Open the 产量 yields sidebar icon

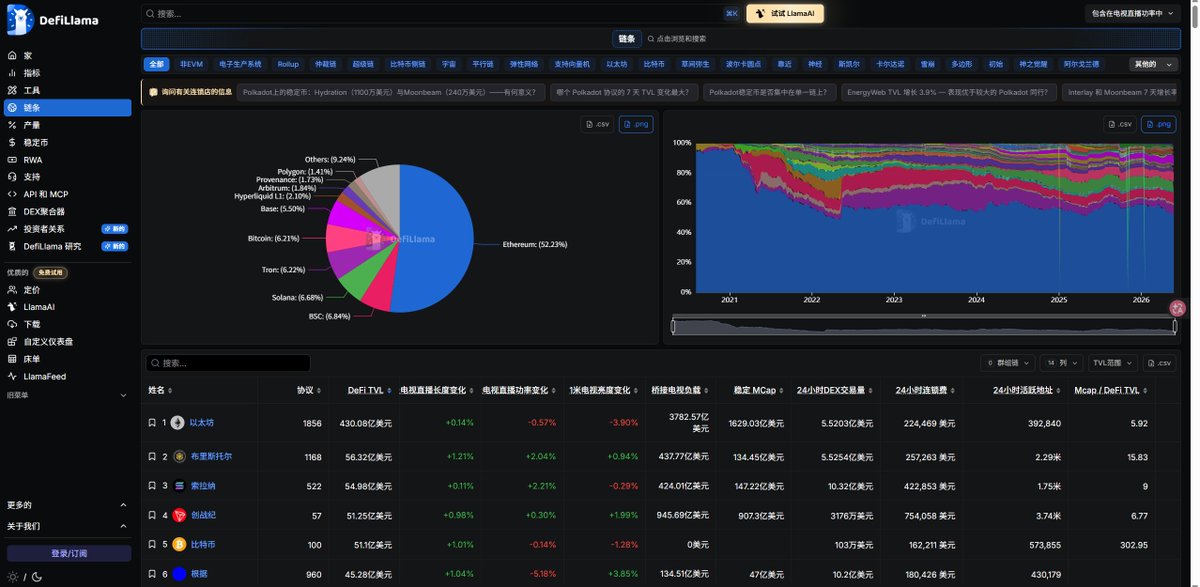click(x=12, y=125)
